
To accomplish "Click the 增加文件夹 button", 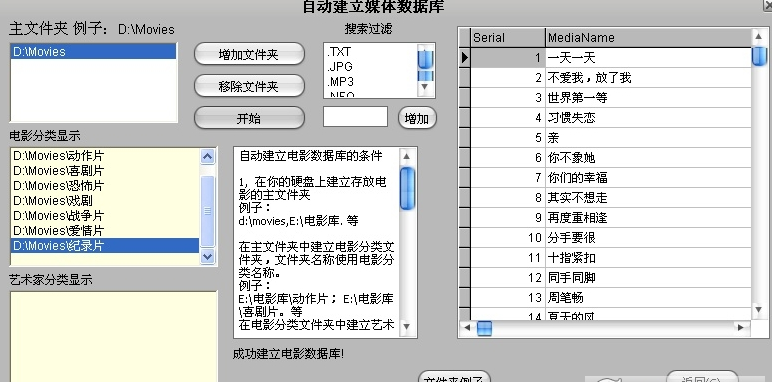I will pos(249,54).
